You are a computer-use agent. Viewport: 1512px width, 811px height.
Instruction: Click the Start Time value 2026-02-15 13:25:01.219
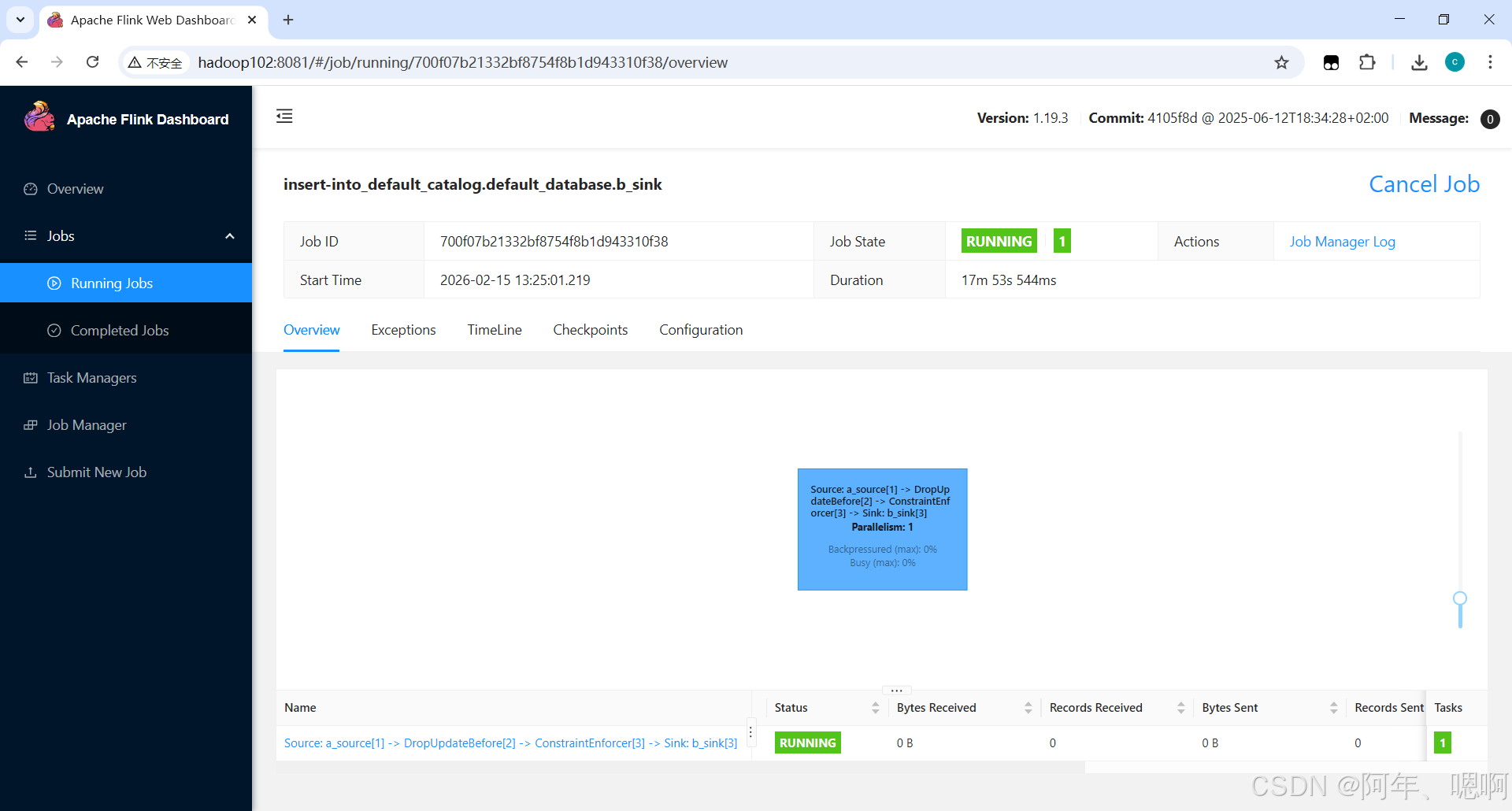(x=515, y=280)
